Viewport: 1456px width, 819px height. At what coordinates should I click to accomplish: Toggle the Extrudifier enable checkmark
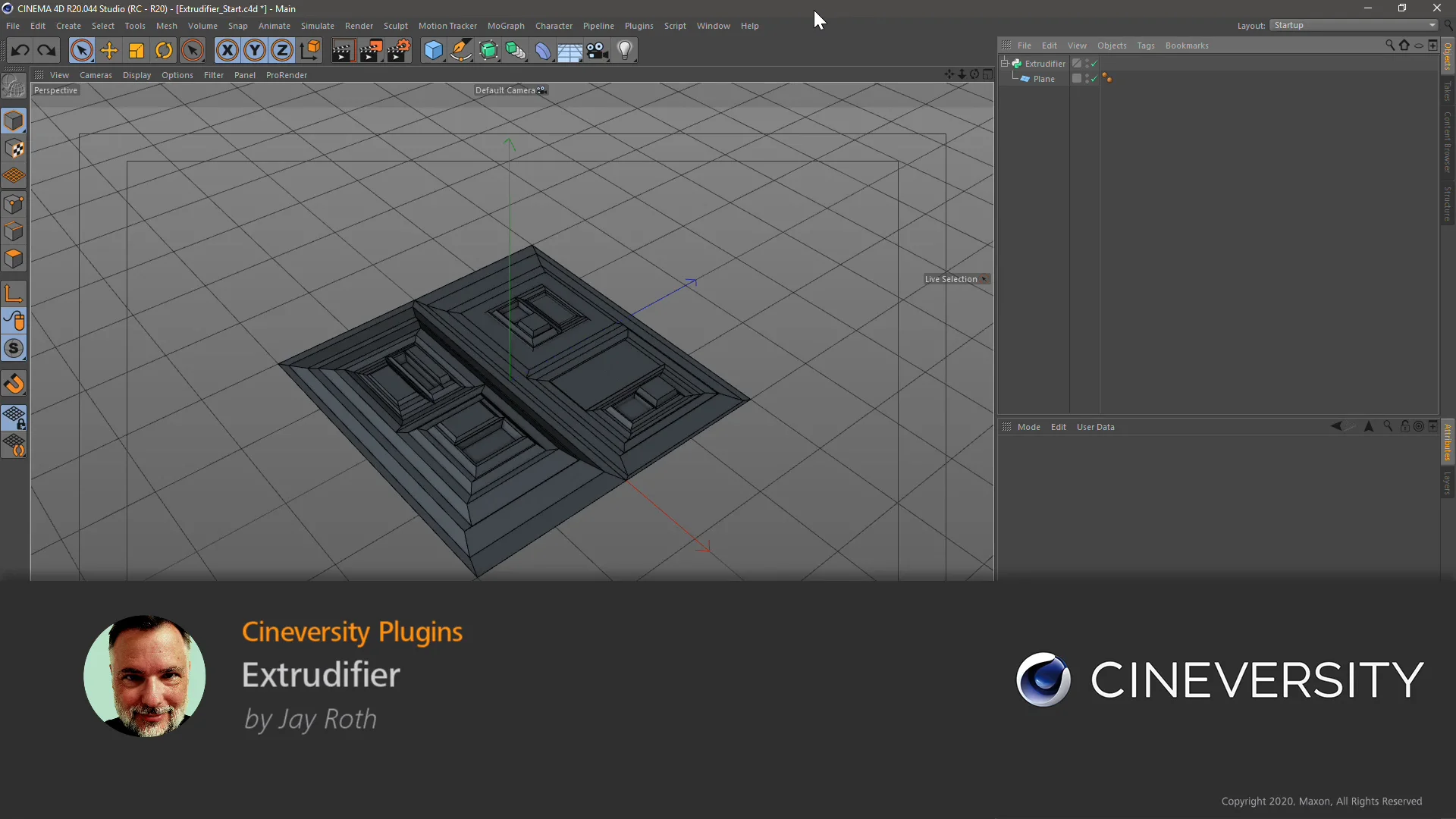point(1094,64)
